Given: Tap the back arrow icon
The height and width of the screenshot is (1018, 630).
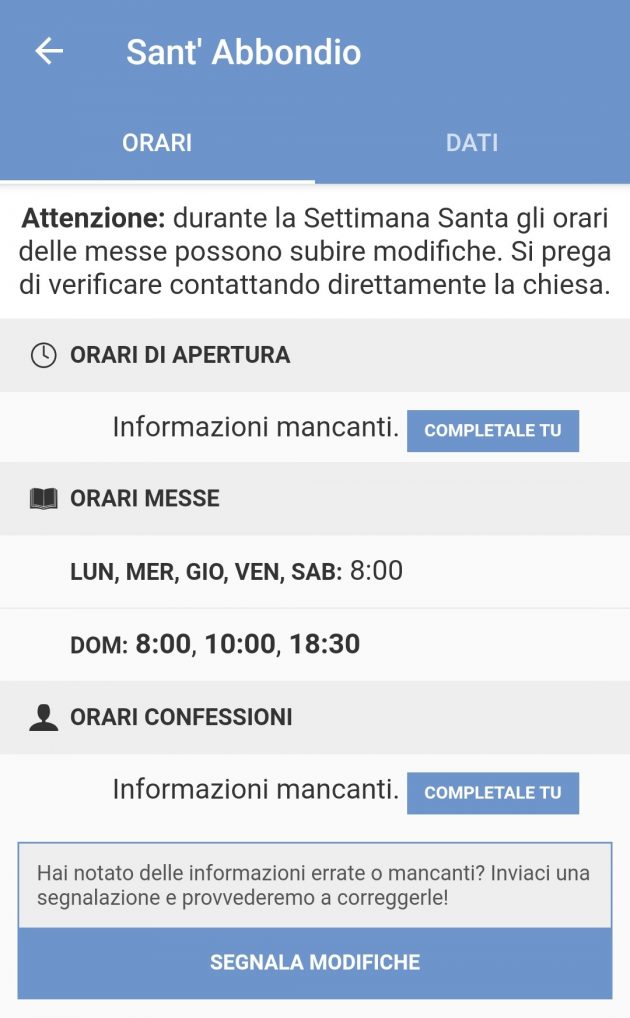Looking at the screenshot, I should [48, 52].
